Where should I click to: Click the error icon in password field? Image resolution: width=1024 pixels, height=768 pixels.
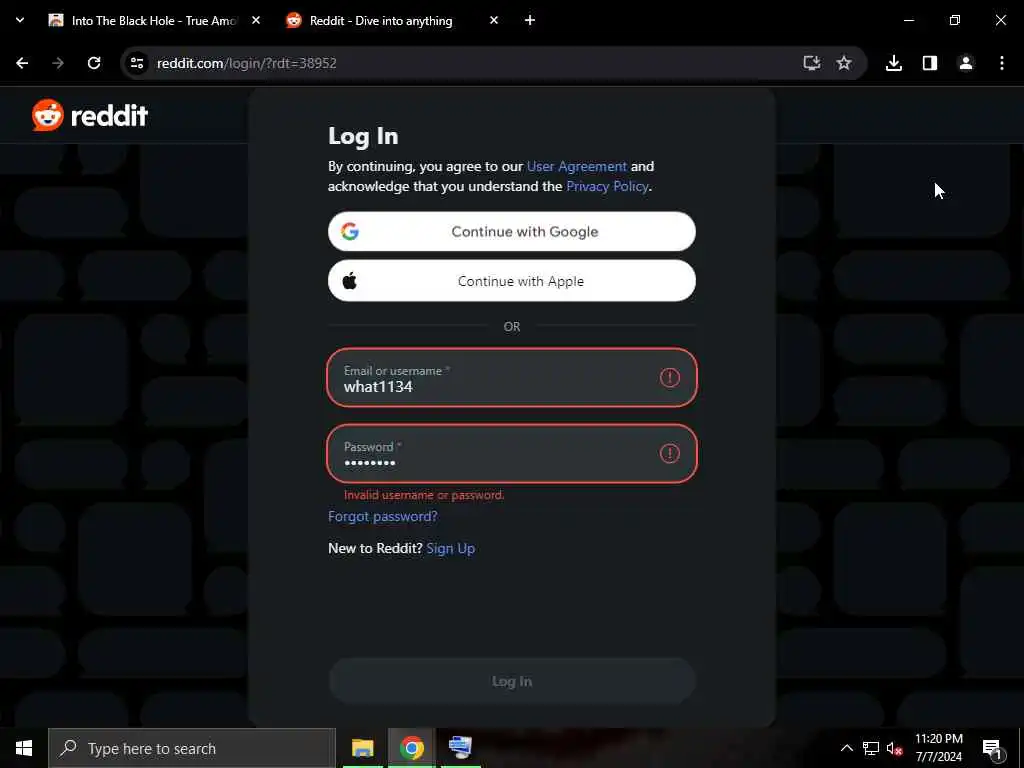click(669, 453)
